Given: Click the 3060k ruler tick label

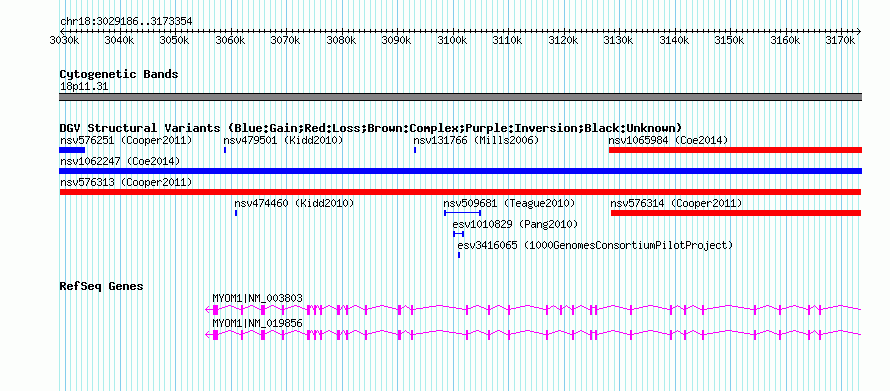Looking at the screenshot, I should tap(231, 41).
